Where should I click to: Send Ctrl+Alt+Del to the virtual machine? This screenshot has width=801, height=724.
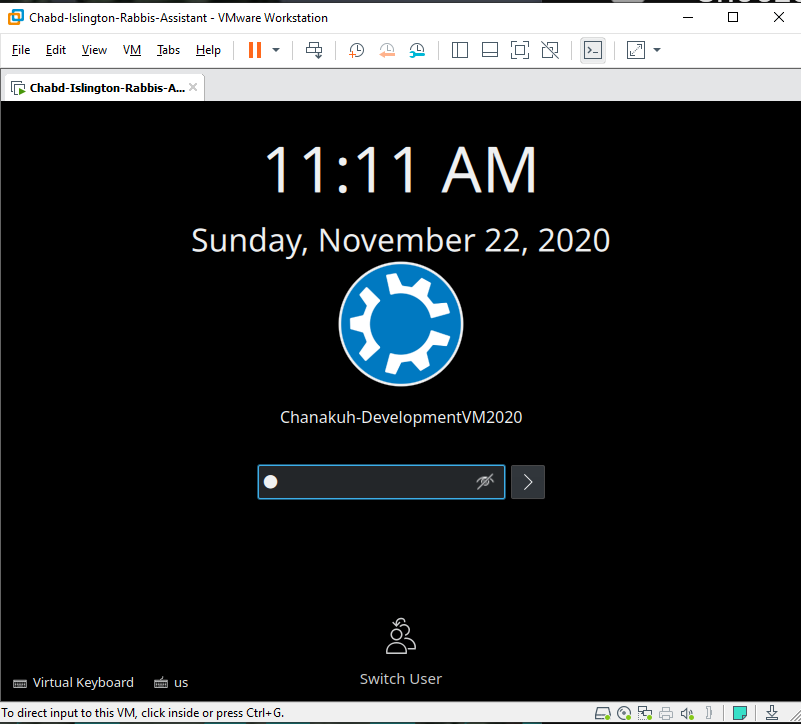[314, 50]
